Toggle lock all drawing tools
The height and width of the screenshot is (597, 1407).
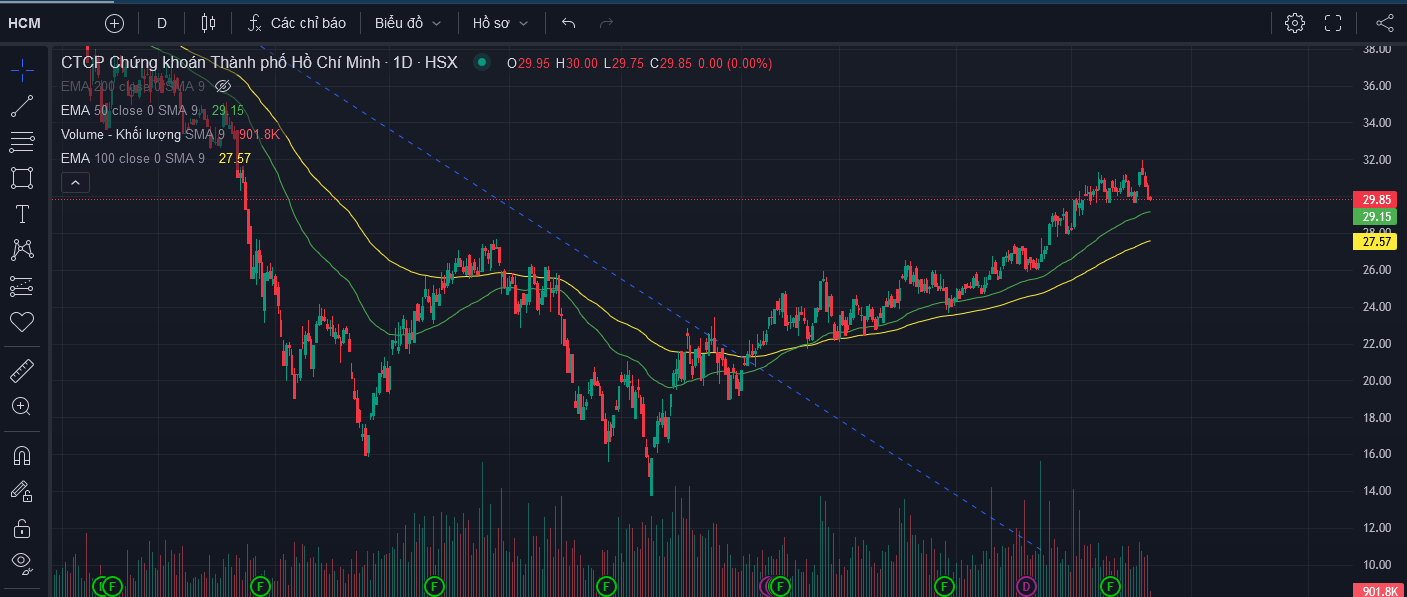tap(22, 527)
